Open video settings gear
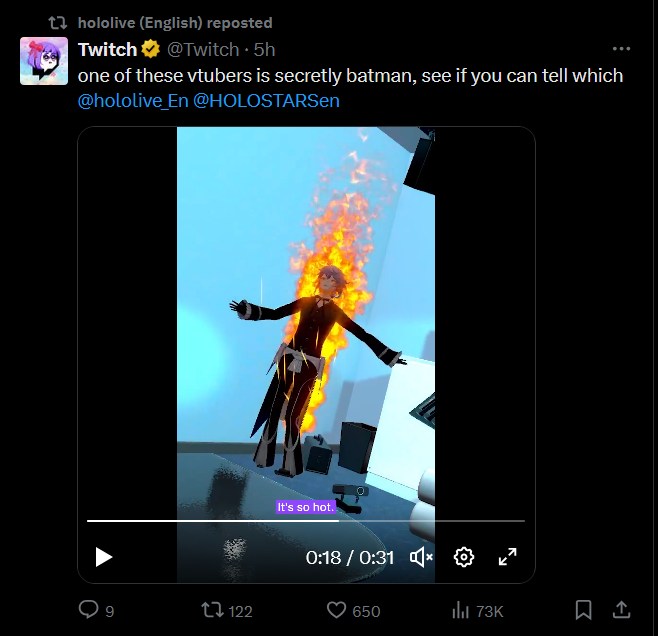658x636 pixels. pyautogui.click(x=464, y=557)
